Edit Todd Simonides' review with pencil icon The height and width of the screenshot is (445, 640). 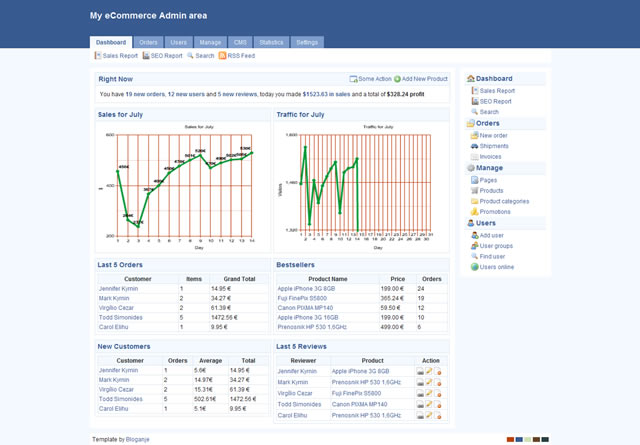pos(429,404)
